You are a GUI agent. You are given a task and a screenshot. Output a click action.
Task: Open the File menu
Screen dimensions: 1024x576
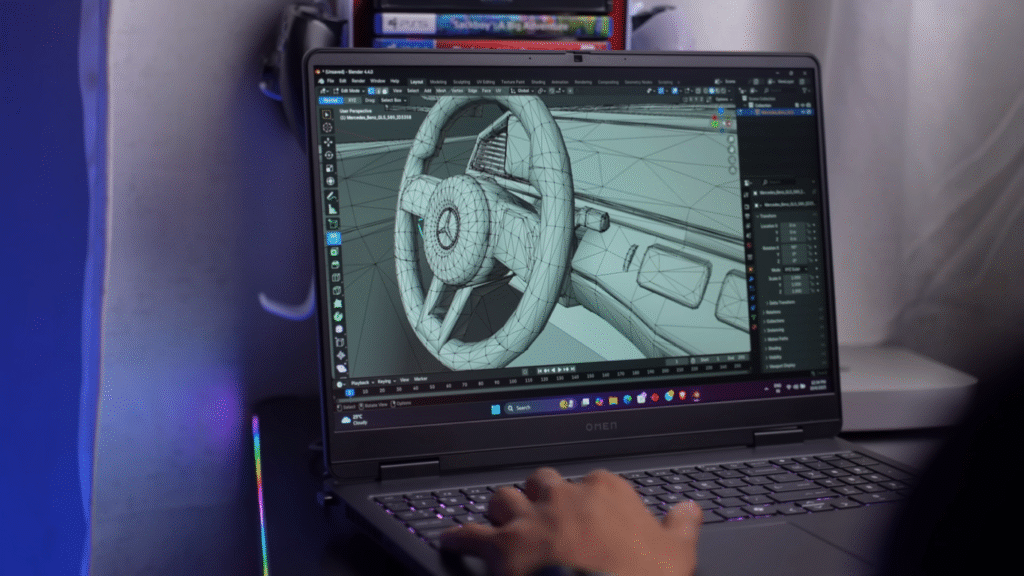329,80
